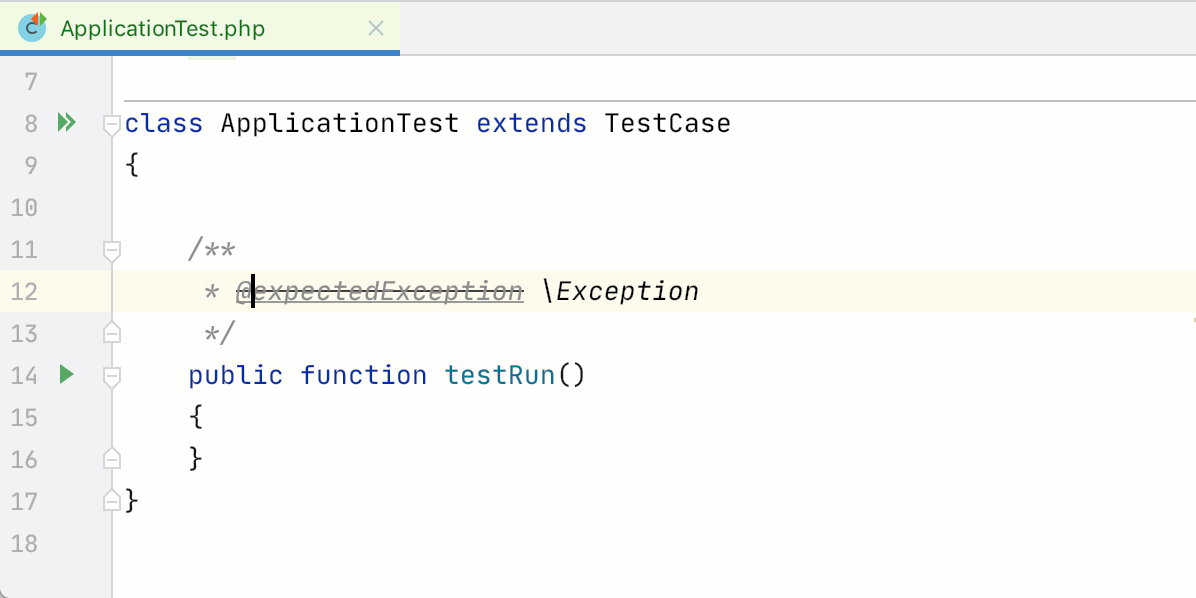Click the ApplicationTest class name in code
Screen dimensions: 1196x598
coord(340,123)
